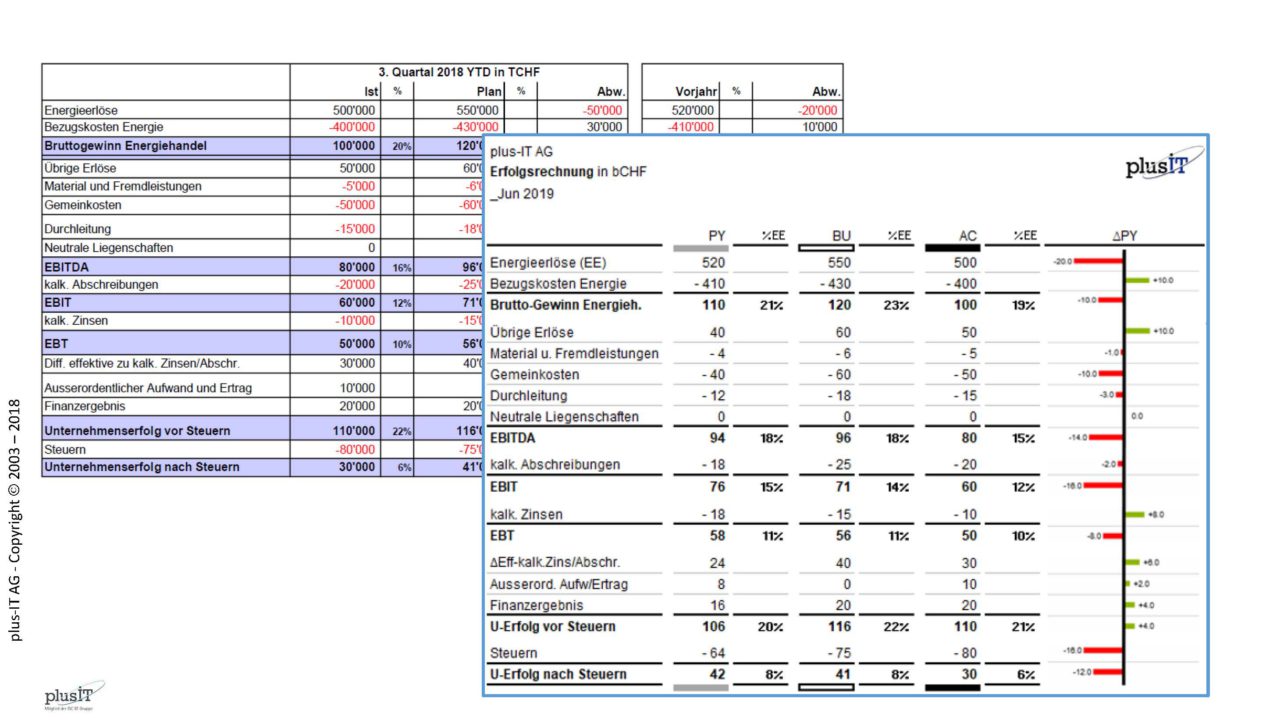
Task: Click the 'BU' column header in the front report
Action: [841, 236]
